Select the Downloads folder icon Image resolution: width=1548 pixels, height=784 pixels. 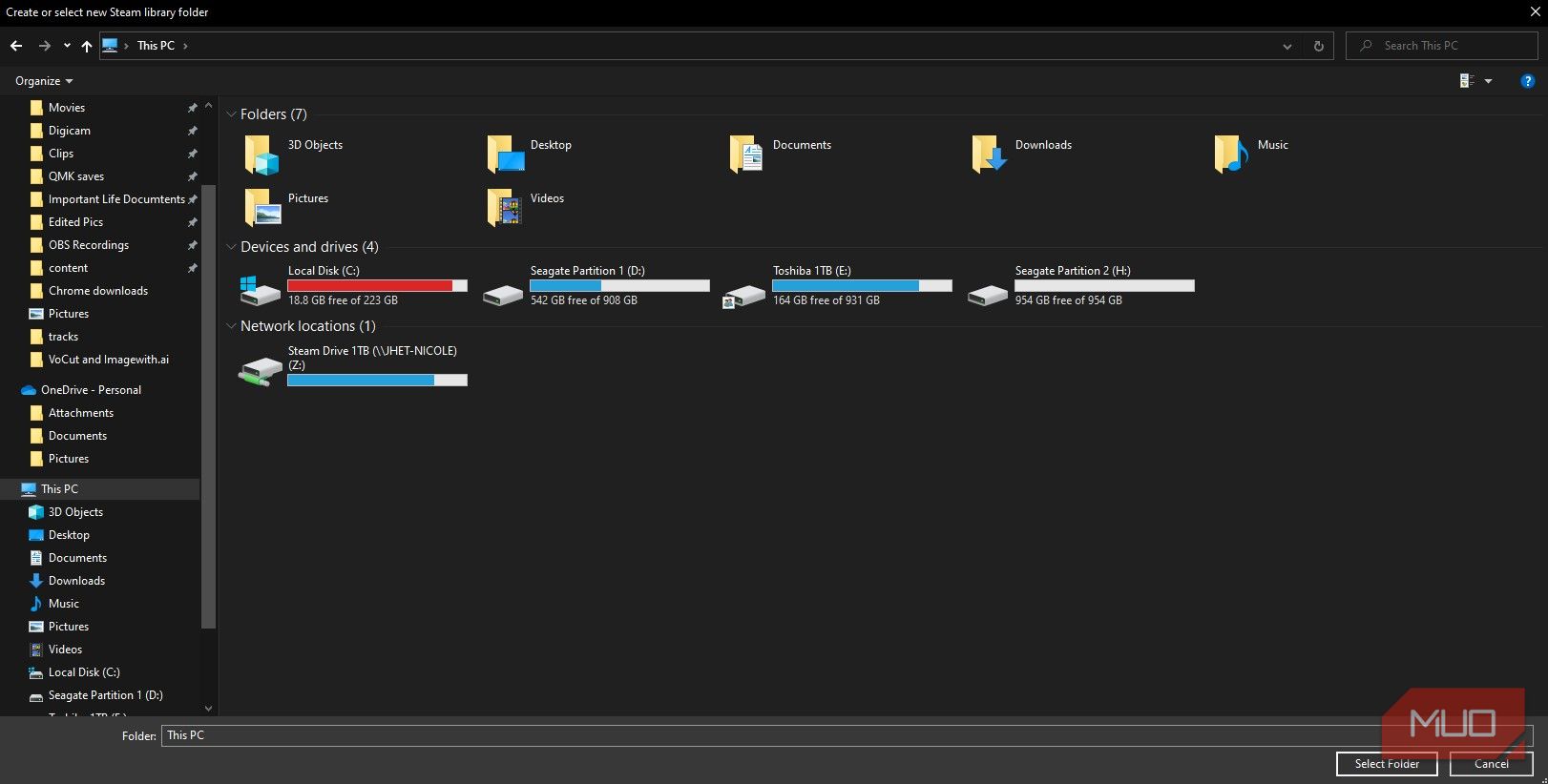coord(989,154)
